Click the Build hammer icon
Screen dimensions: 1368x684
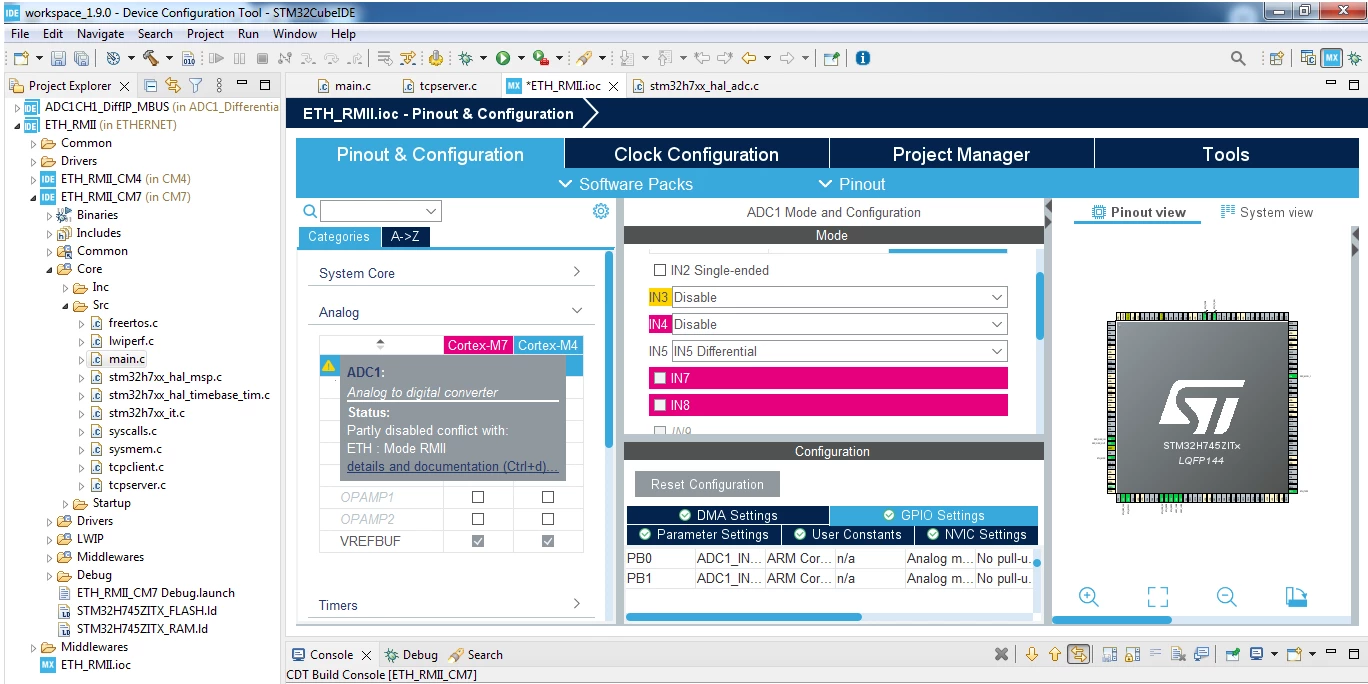[x=150, y=58]
